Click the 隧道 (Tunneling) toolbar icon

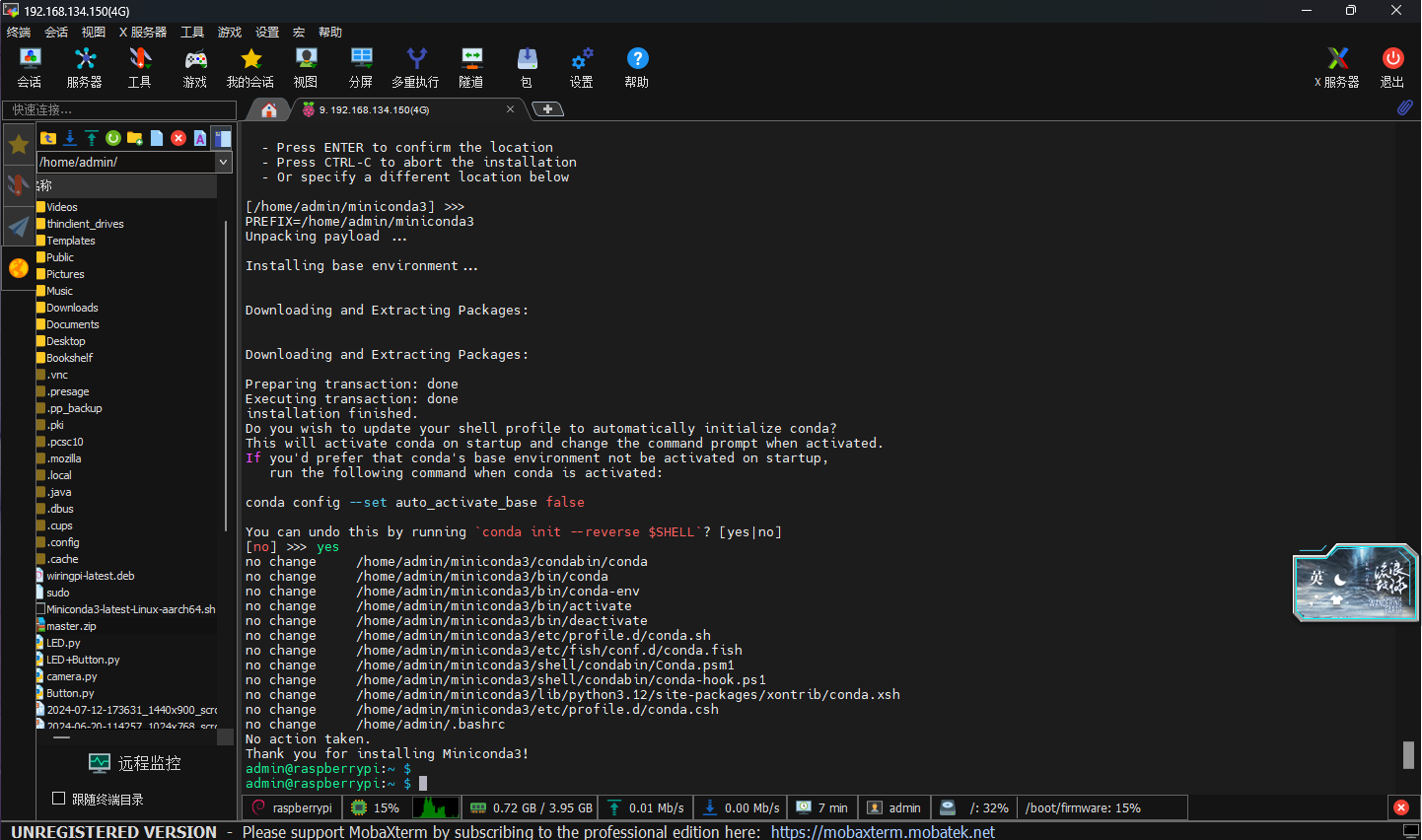coord(471,68)
